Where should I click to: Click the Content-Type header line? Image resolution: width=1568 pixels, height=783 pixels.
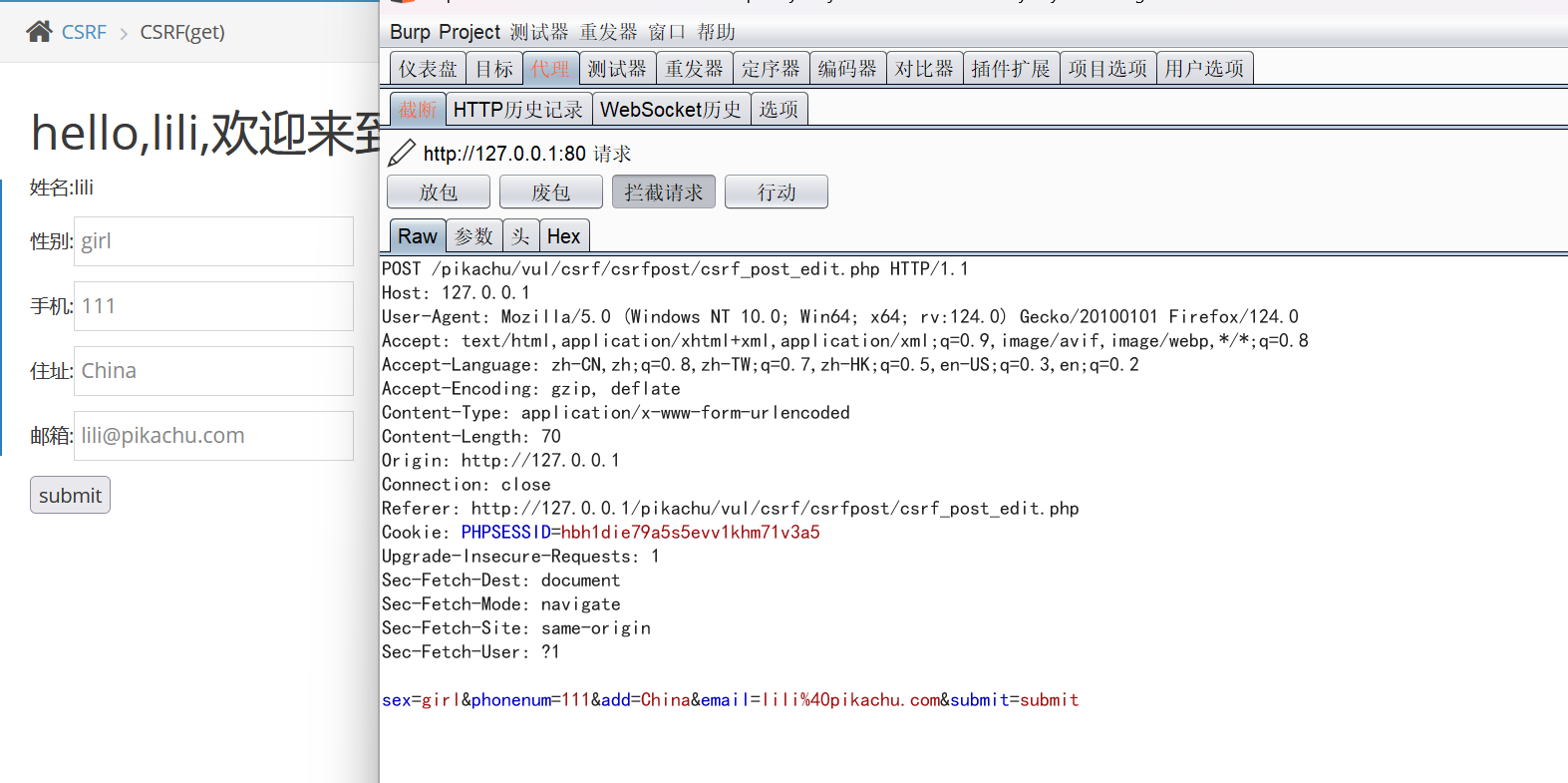[x=616, y=413]
